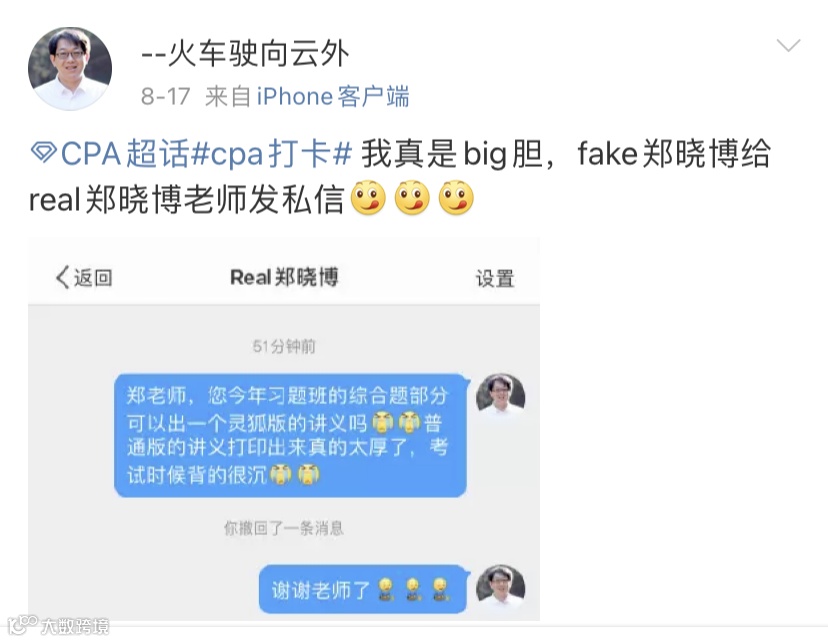Open the 设置 settings button

[x=495, y=278]
